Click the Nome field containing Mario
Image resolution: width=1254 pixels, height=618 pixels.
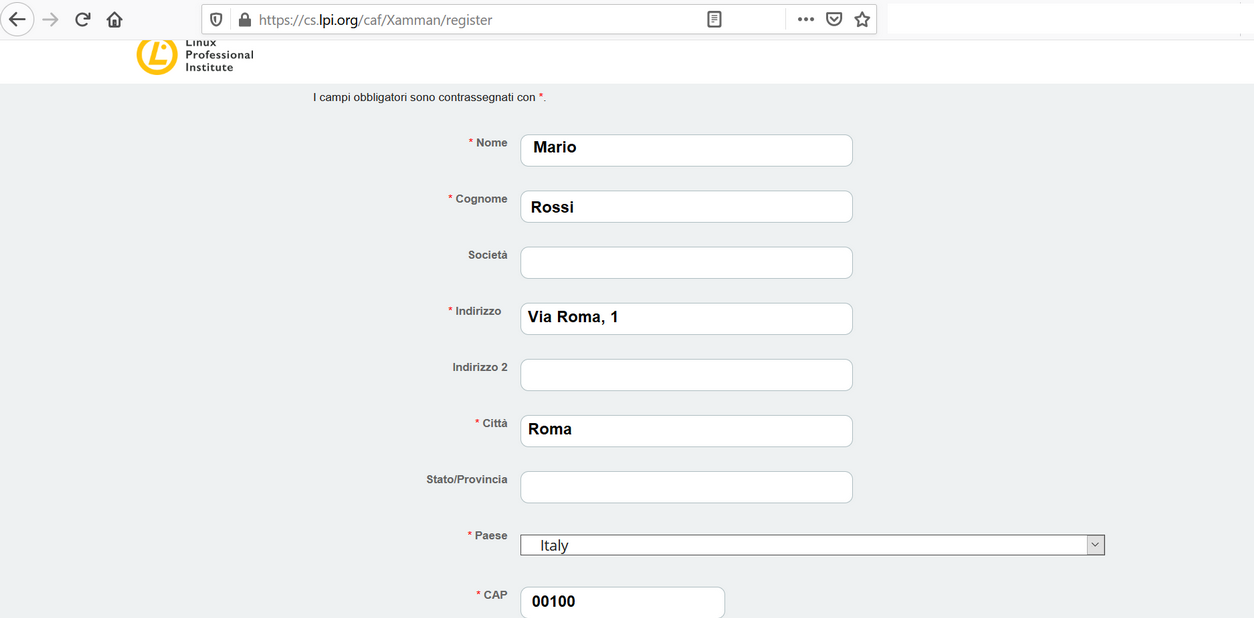tap(686, 150)
